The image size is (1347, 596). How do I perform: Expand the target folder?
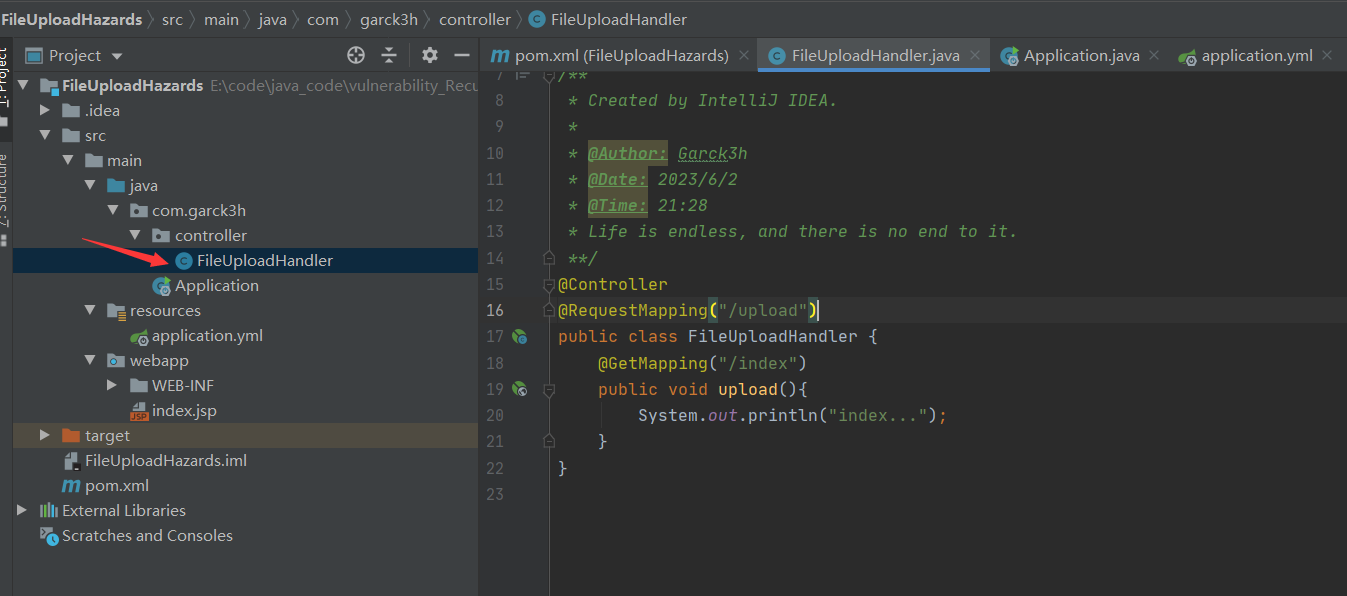click(x=45, y=435)
